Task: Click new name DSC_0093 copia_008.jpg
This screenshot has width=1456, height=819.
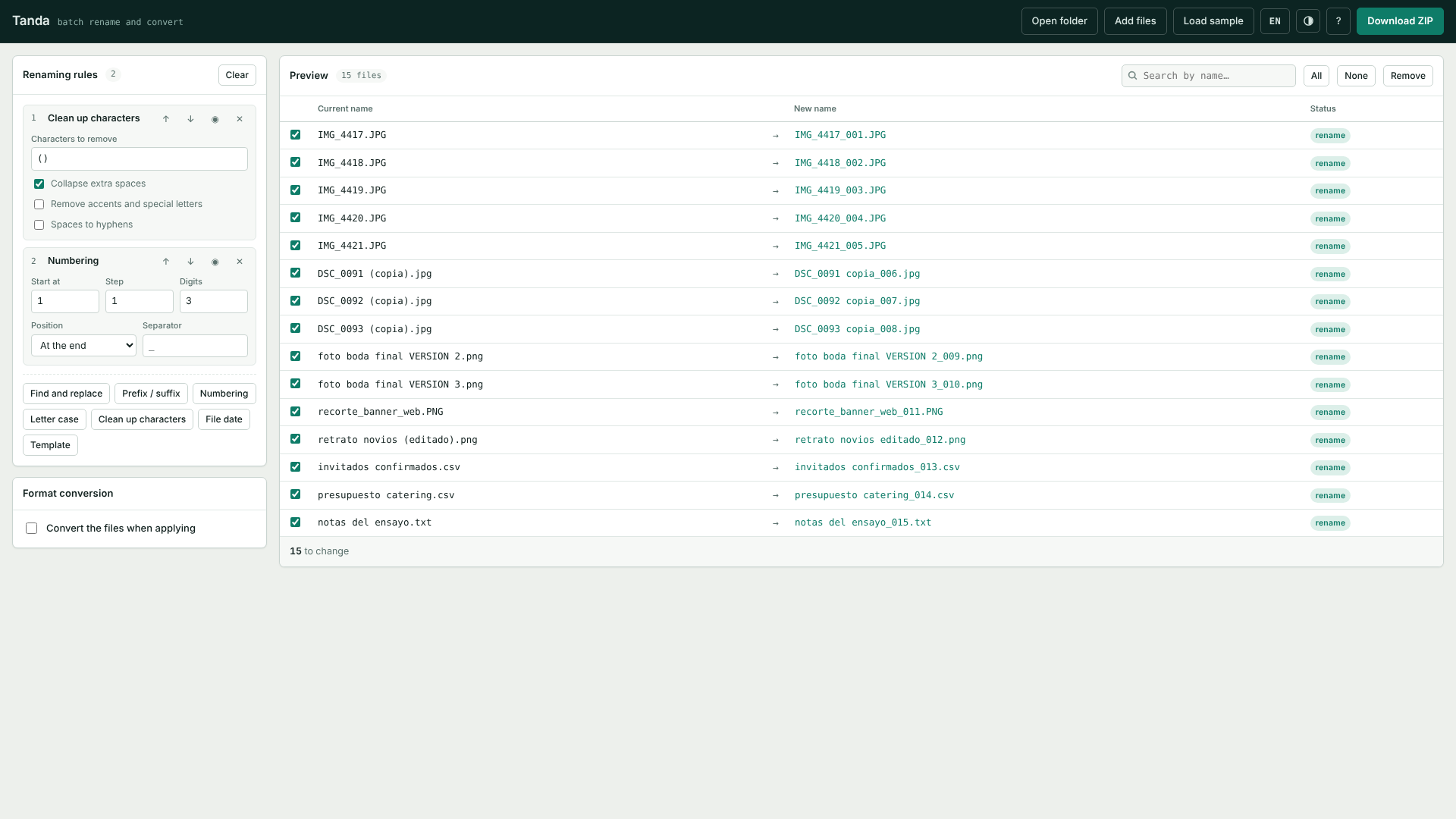Action: [858, 329]
